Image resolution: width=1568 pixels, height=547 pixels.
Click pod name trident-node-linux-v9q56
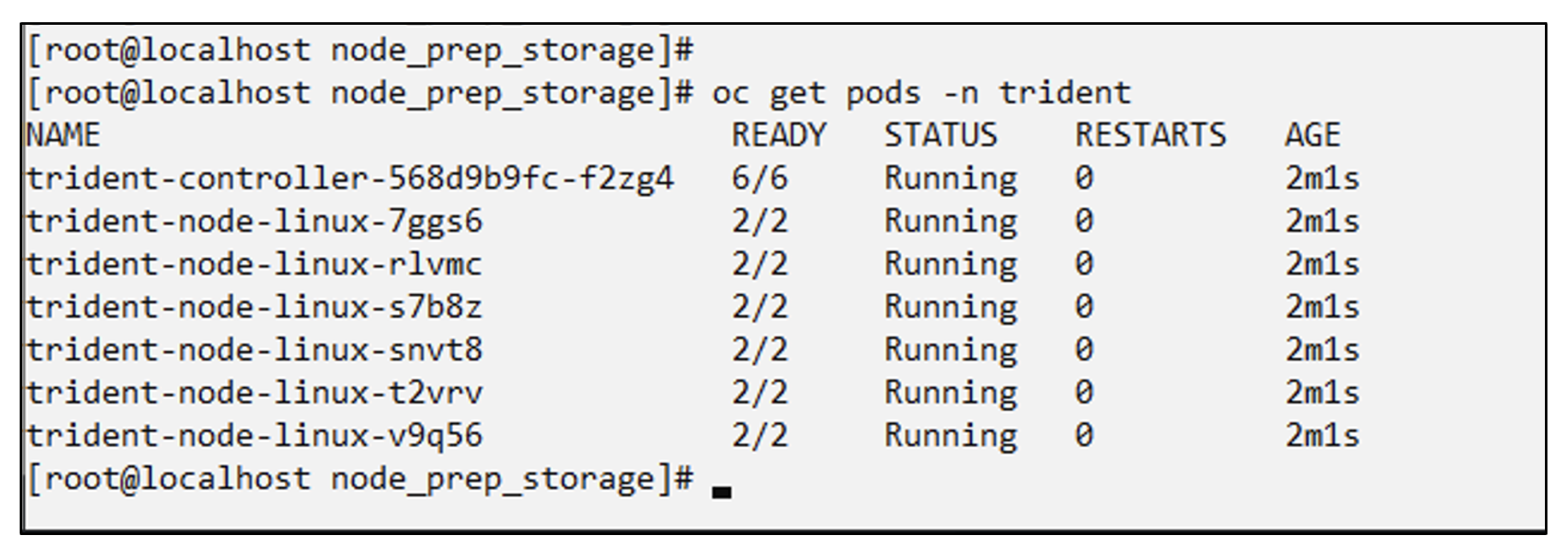tap(254, 435)
